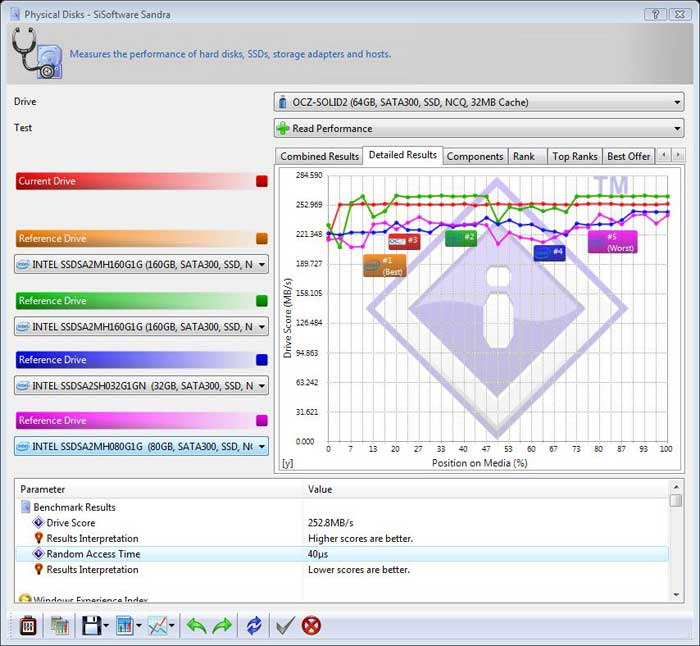The height and width of the screenshot is (646, 700).
Task: Click the results list scrollbar down arrow
Action: (x=676, y=595)
